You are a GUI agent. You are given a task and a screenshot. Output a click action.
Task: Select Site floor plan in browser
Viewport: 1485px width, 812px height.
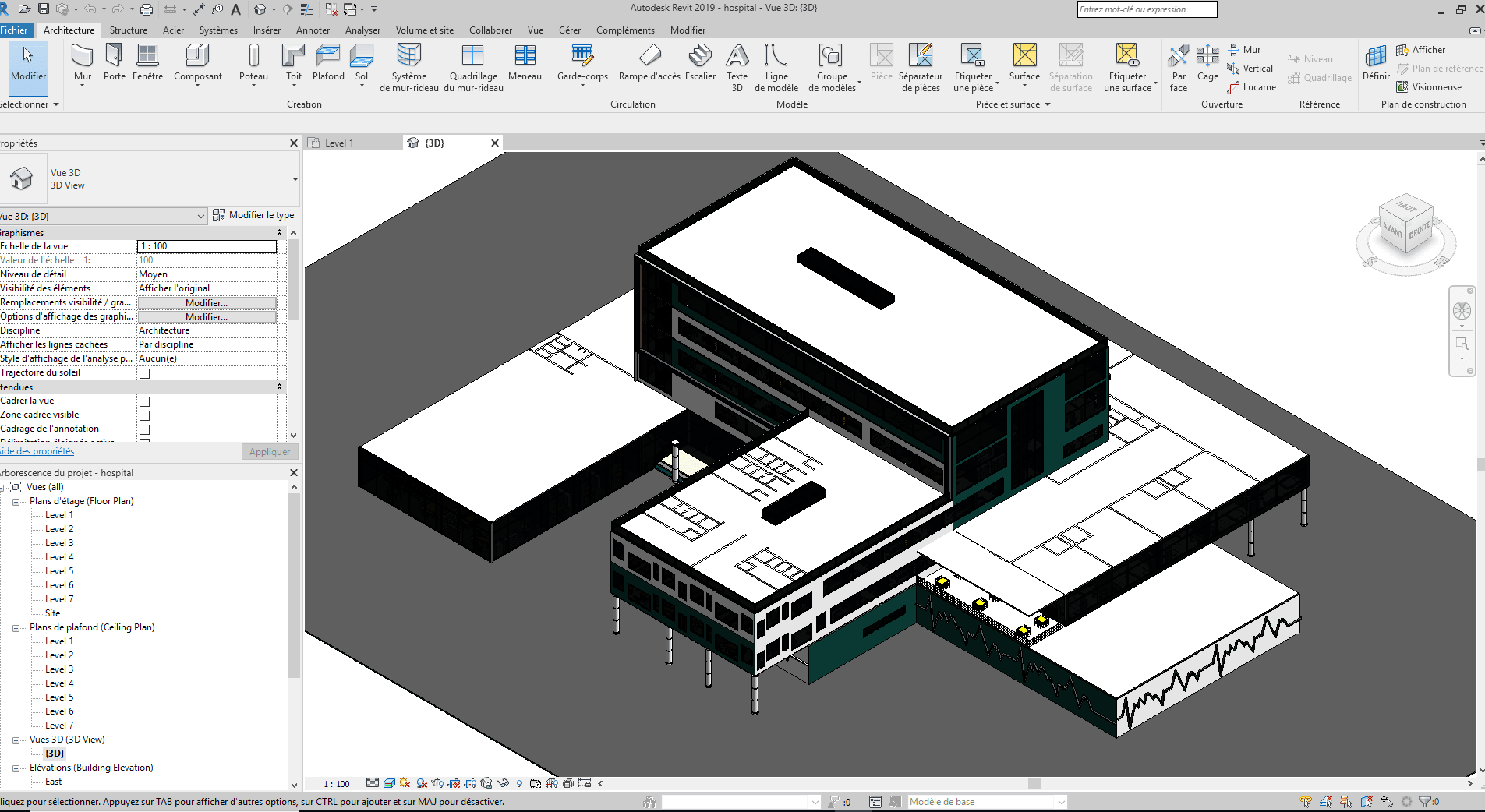pyautogui.click(x=52, y=614)
